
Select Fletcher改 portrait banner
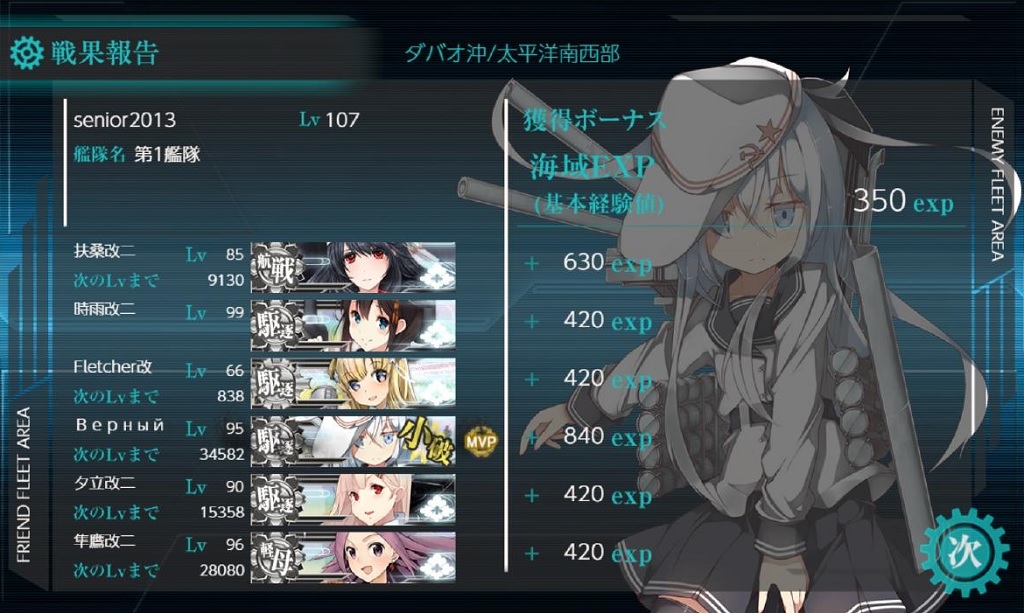click(x=353, y=384)
